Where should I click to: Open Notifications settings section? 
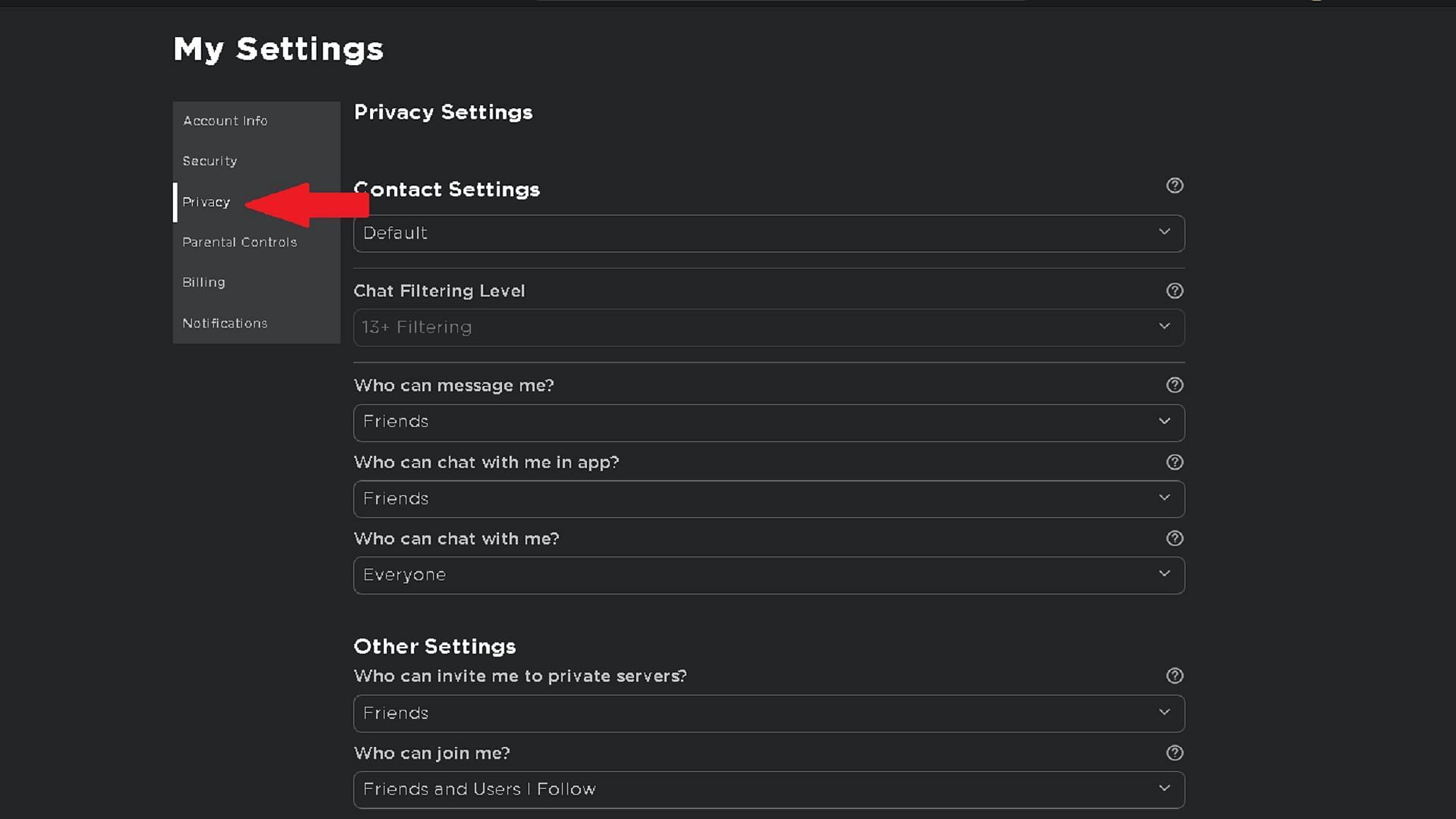[x=225, y=322]
